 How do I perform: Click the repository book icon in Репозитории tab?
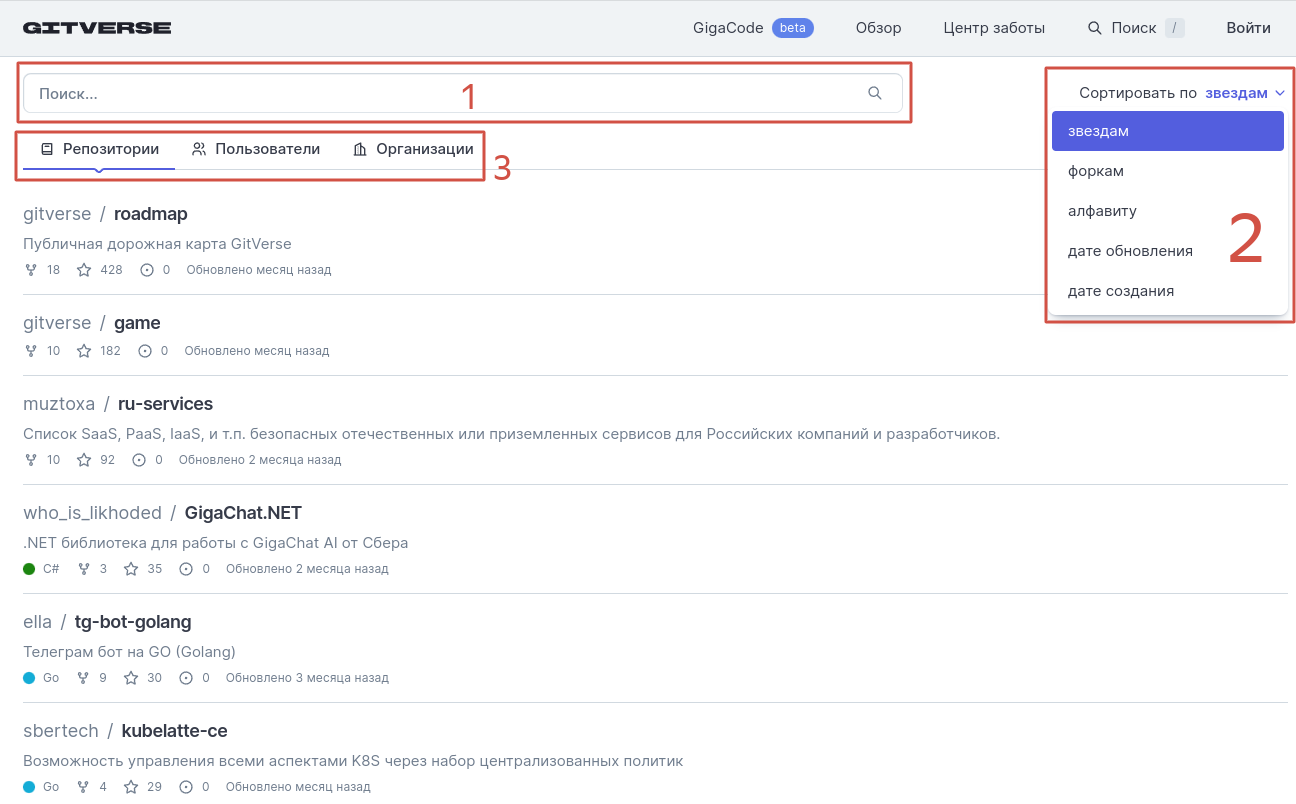pyautogui.click(x=46, y=149)
